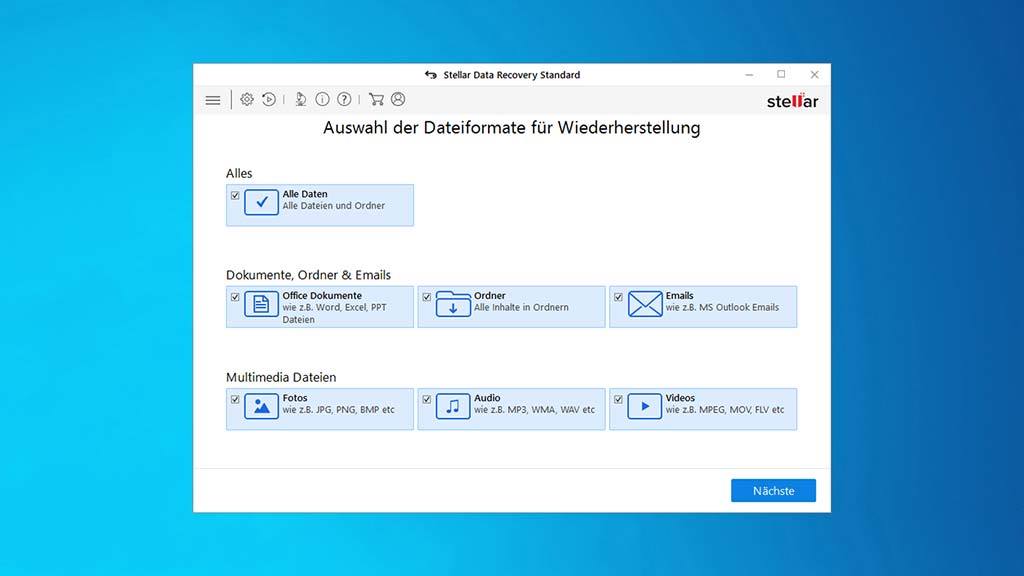1024x576 pixels.
Task: Toggle the Office Dokumente checkbox
Action: point(235,297)
